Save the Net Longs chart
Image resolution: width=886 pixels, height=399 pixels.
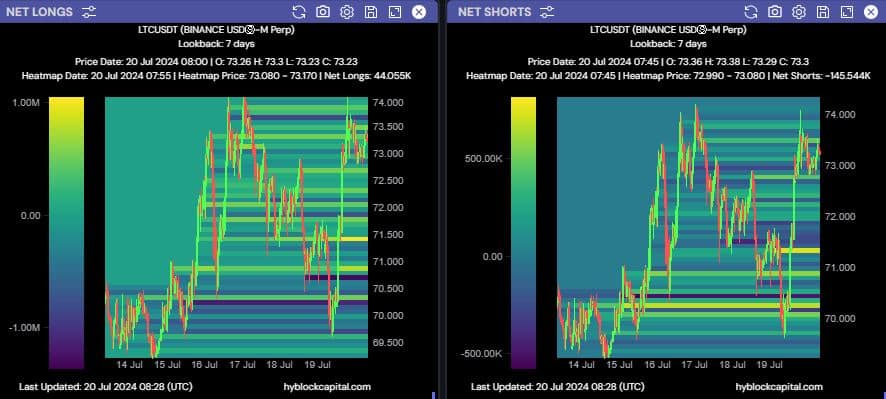(x=371, y=12)
